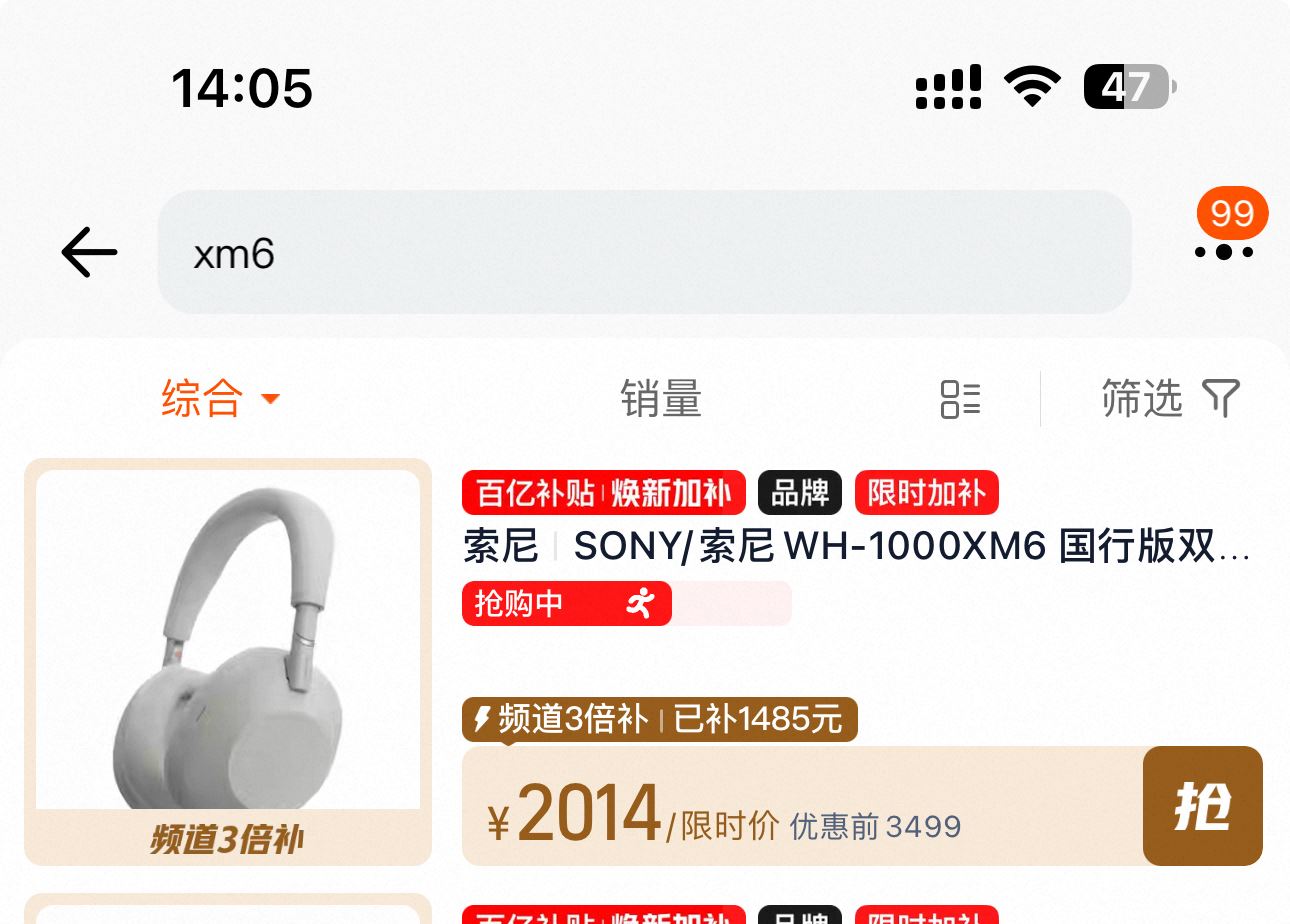Tap the filter funnel icon
This screenshot has height=924, width=1290.
pyautogui.click(x=1220, y=398)
